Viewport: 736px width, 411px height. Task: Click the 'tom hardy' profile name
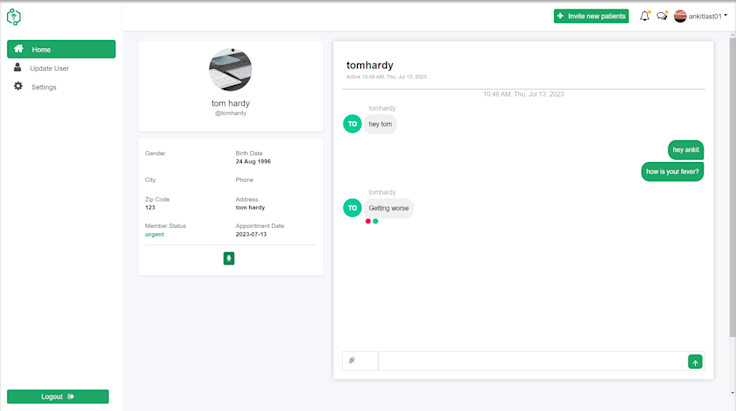pos(230,103)
